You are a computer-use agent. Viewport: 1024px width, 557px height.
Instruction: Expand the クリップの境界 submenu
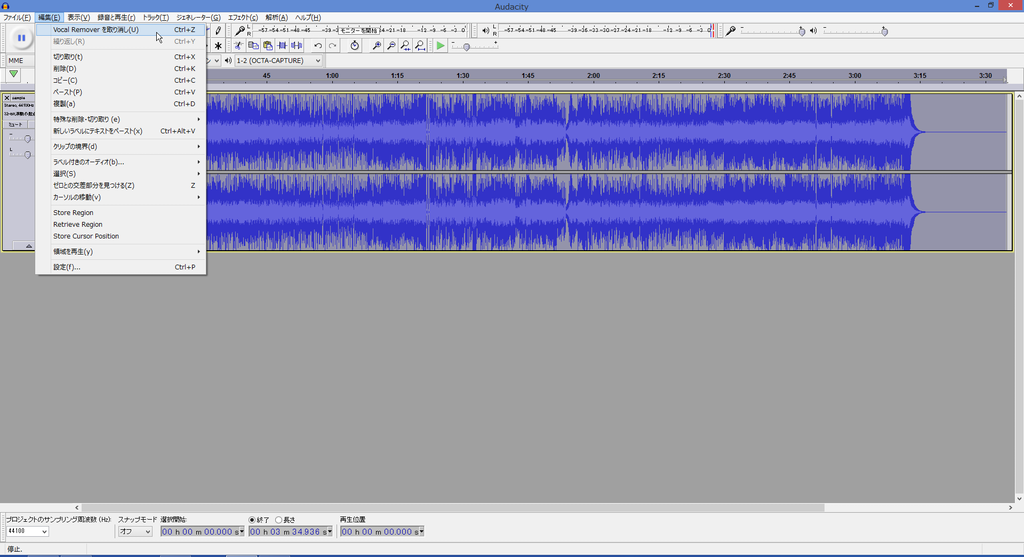121,146
